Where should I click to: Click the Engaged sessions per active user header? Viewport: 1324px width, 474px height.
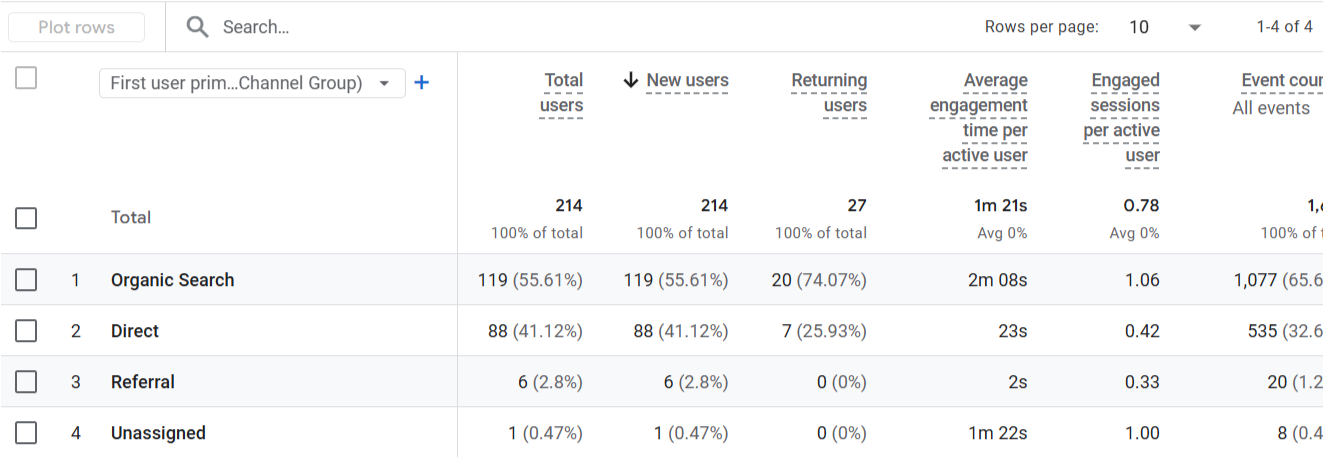(1122, 118)
